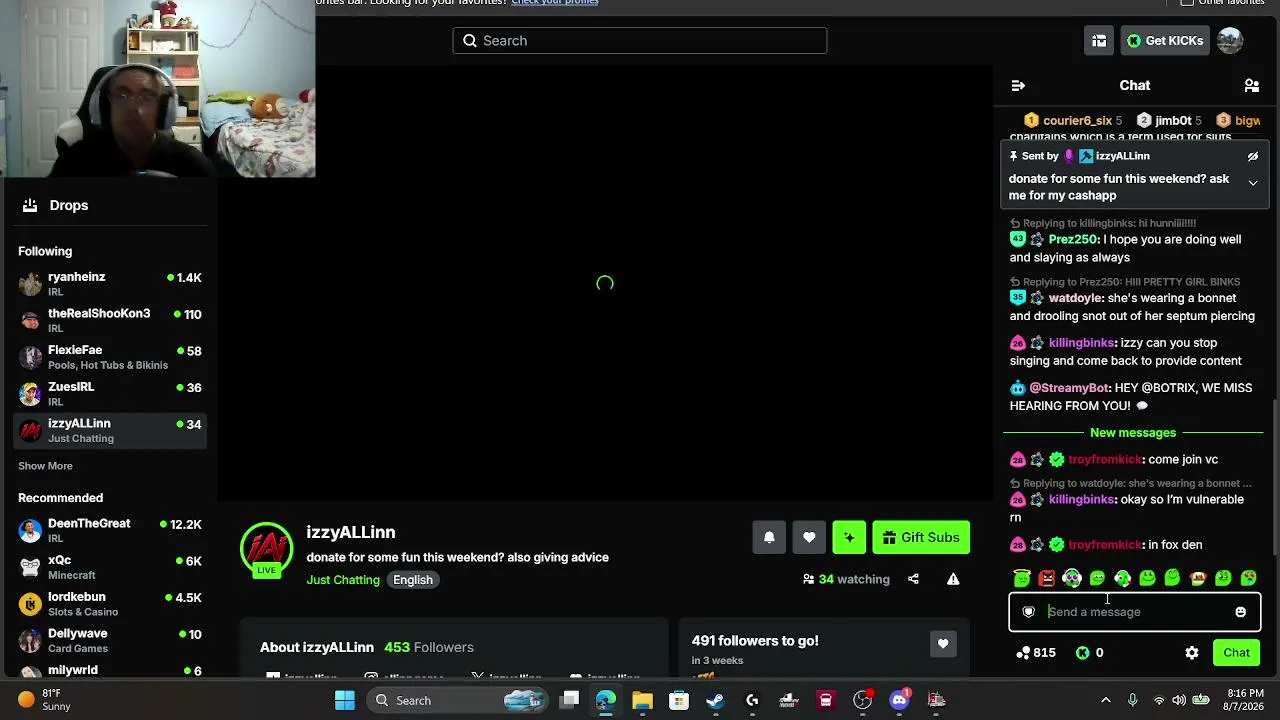Expand the pinned message chevron

click(1252, 183)
